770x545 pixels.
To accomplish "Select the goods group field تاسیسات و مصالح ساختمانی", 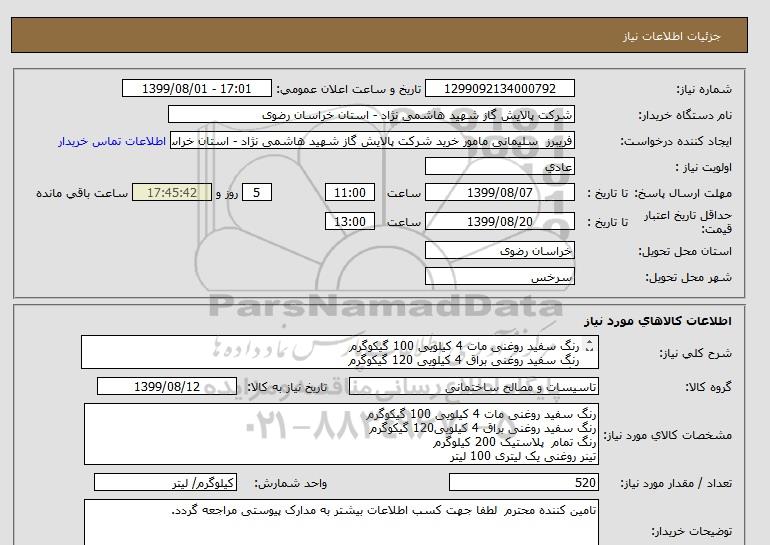I will click(x=473, y=387).
